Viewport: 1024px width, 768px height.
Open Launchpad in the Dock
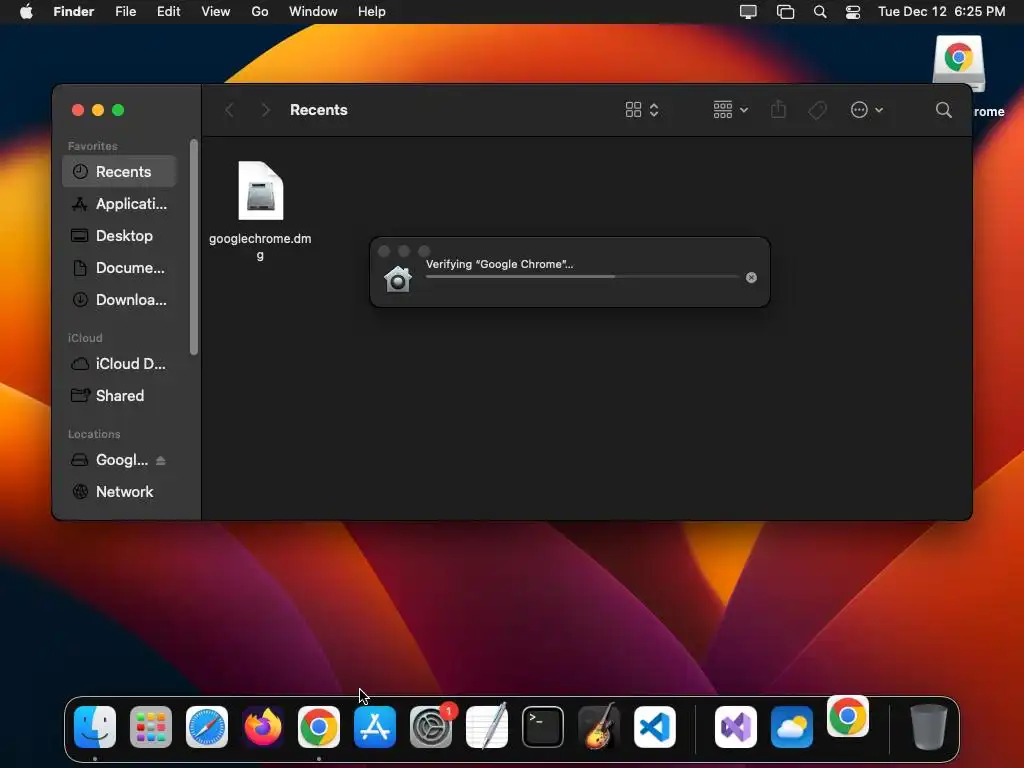point(151,727)
